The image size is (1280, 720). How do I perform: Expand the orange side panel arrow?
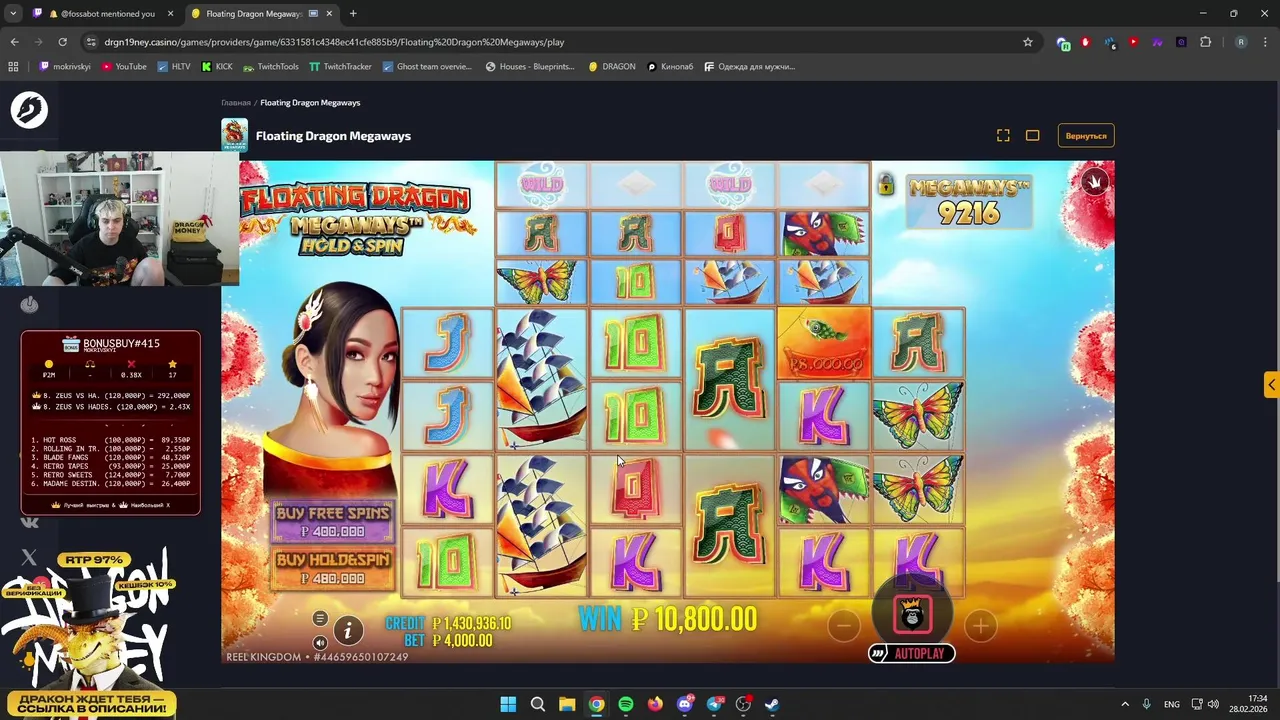click(1272, 384)
